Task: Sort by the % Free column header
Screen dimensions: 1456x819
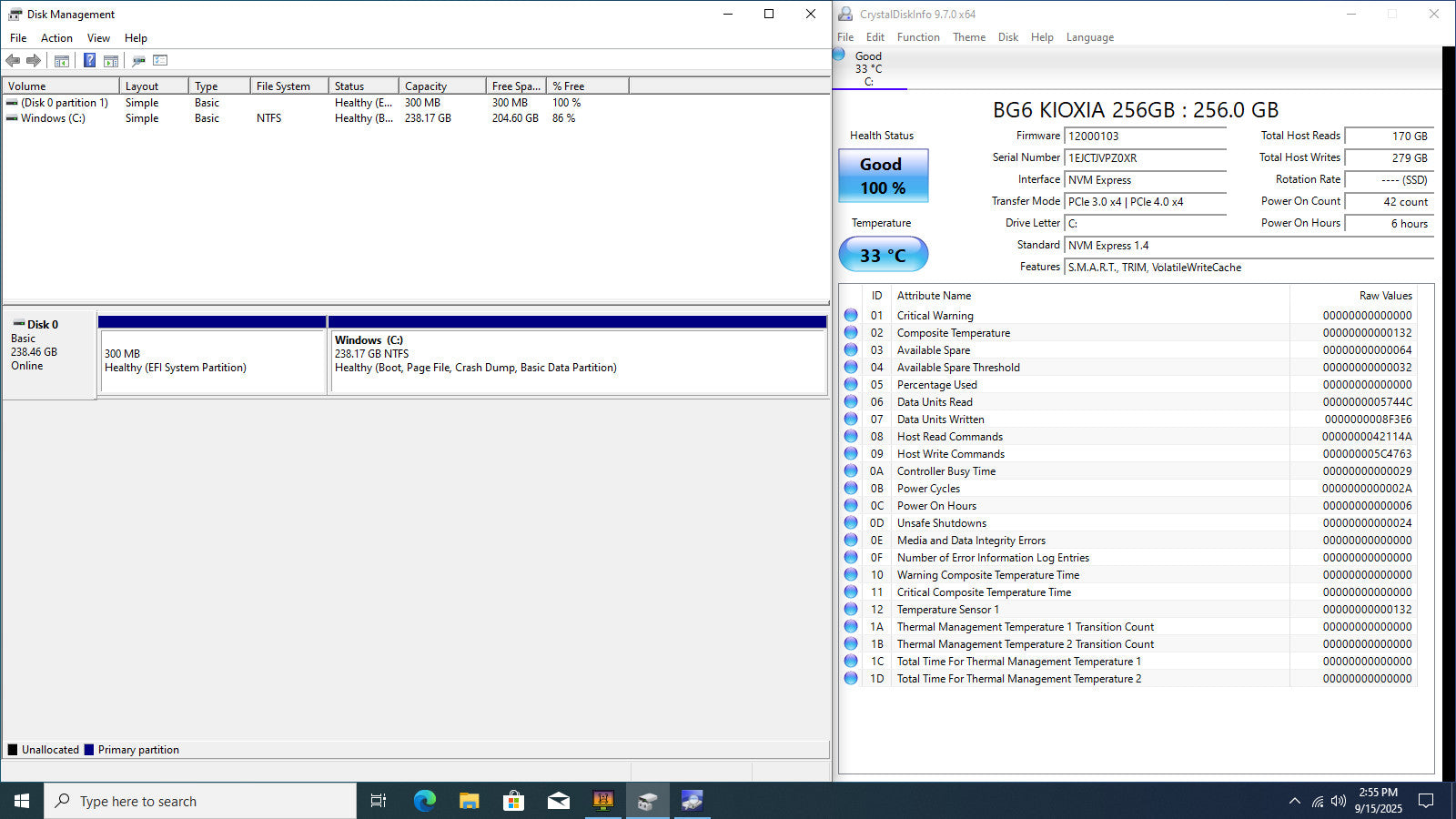Action: point(588,86)
